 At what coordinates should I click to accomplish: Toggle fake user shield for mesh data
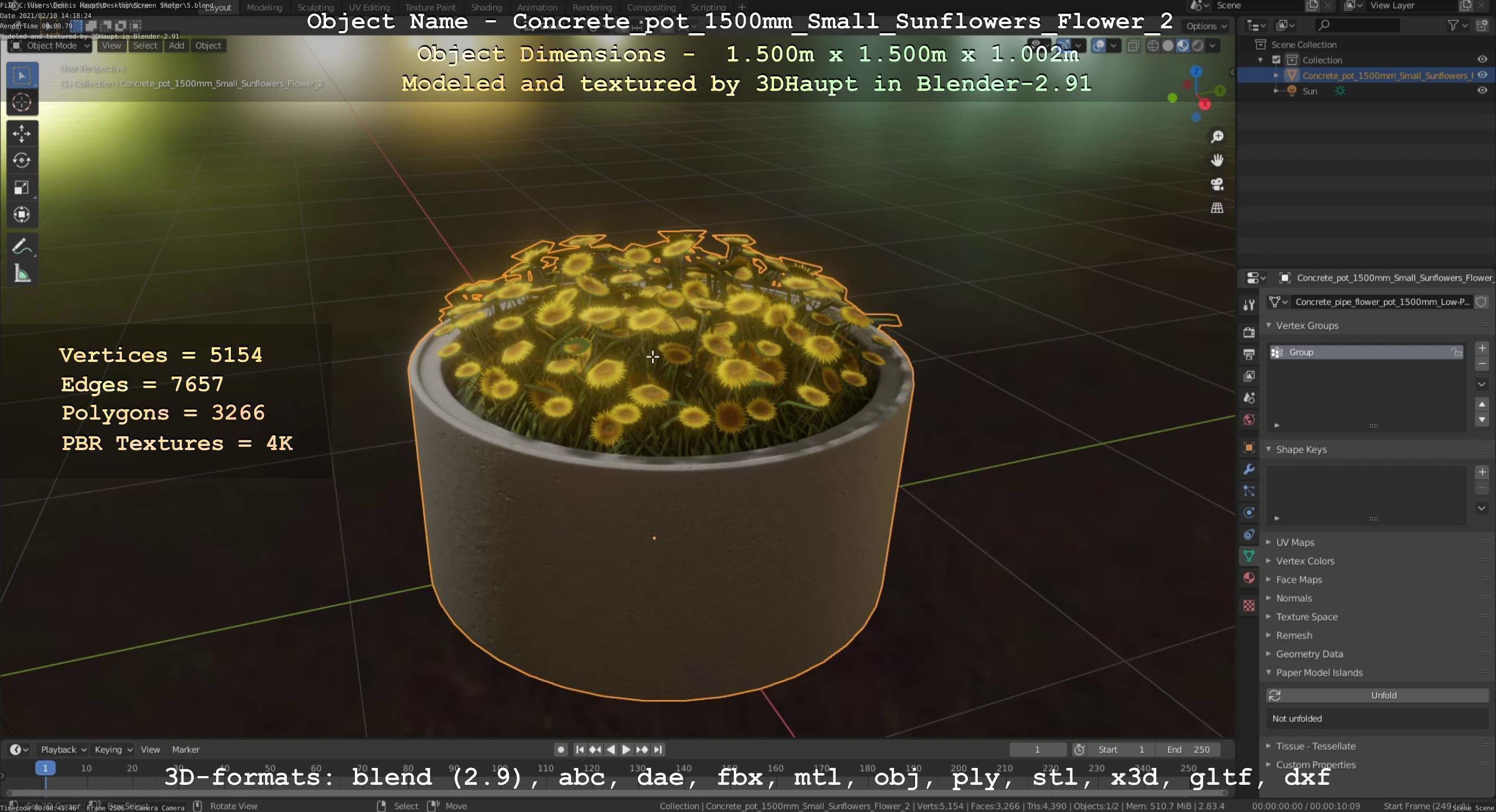(1481, 302)
